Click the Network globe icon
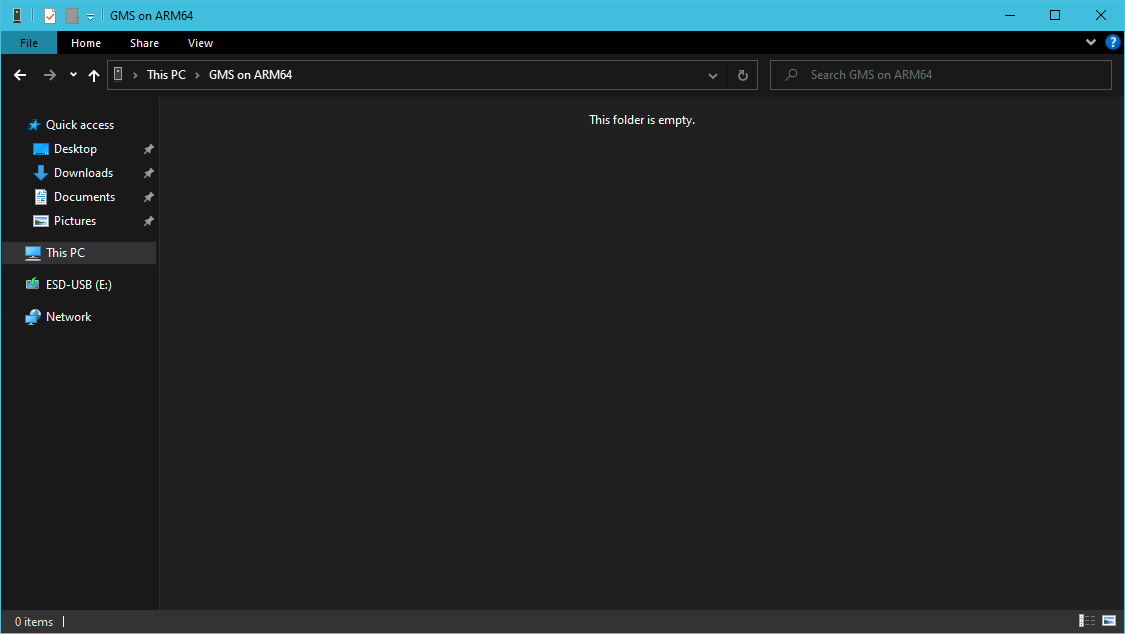Viewport: 1125px width, 634px height. tap(33, 317)
